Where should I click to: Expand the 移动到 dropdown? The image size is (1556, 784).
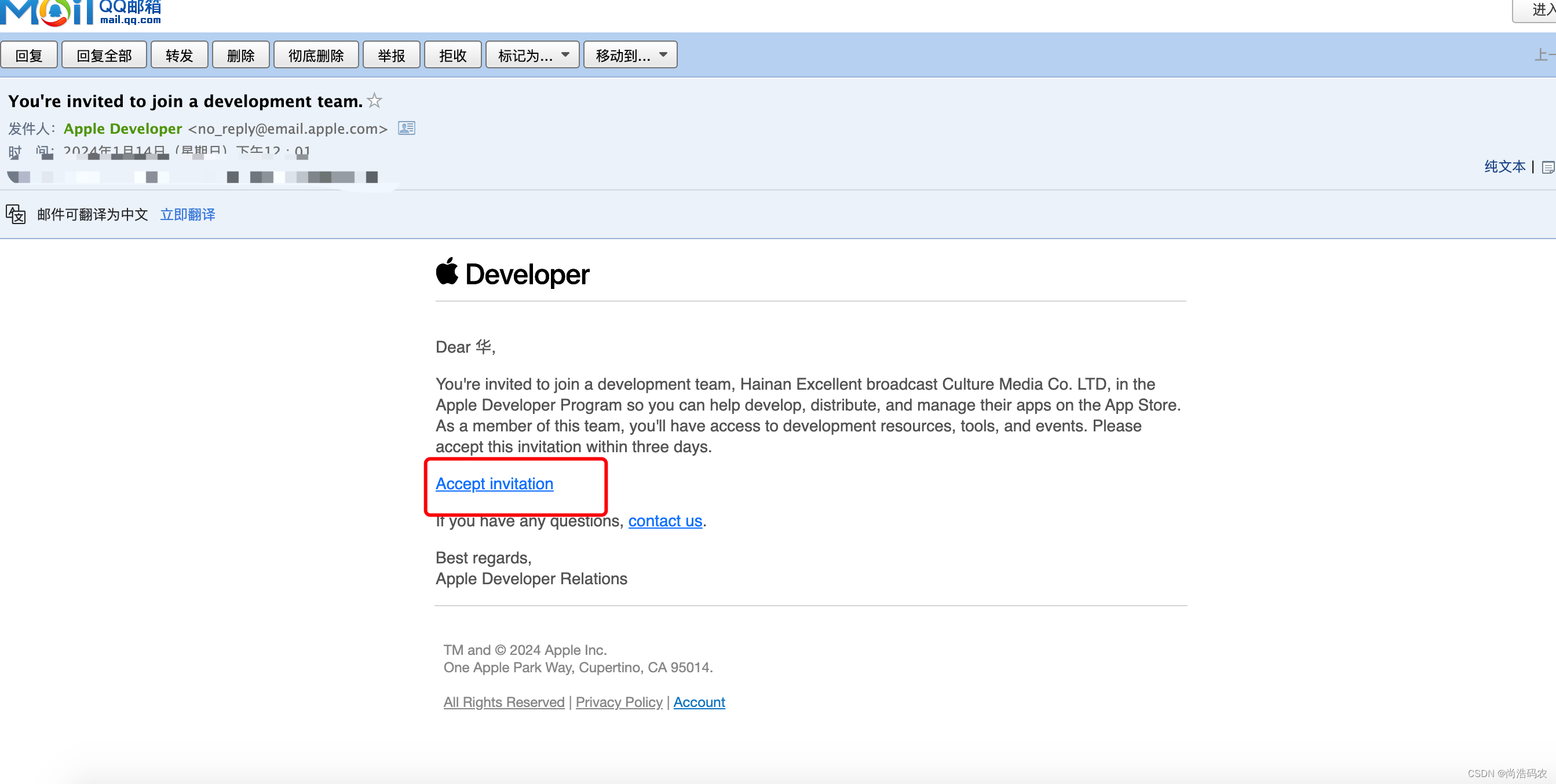(629, 54)
